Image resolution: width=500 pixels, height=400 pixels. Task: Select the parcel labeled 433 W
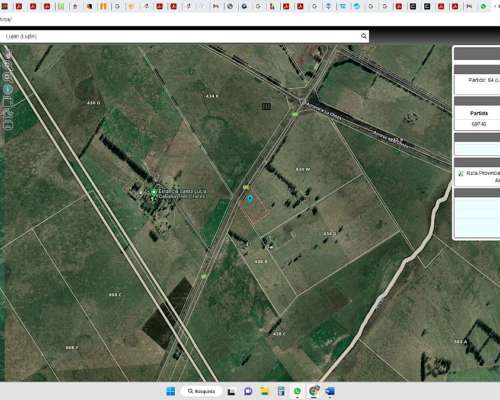click(x=303, y=169)
